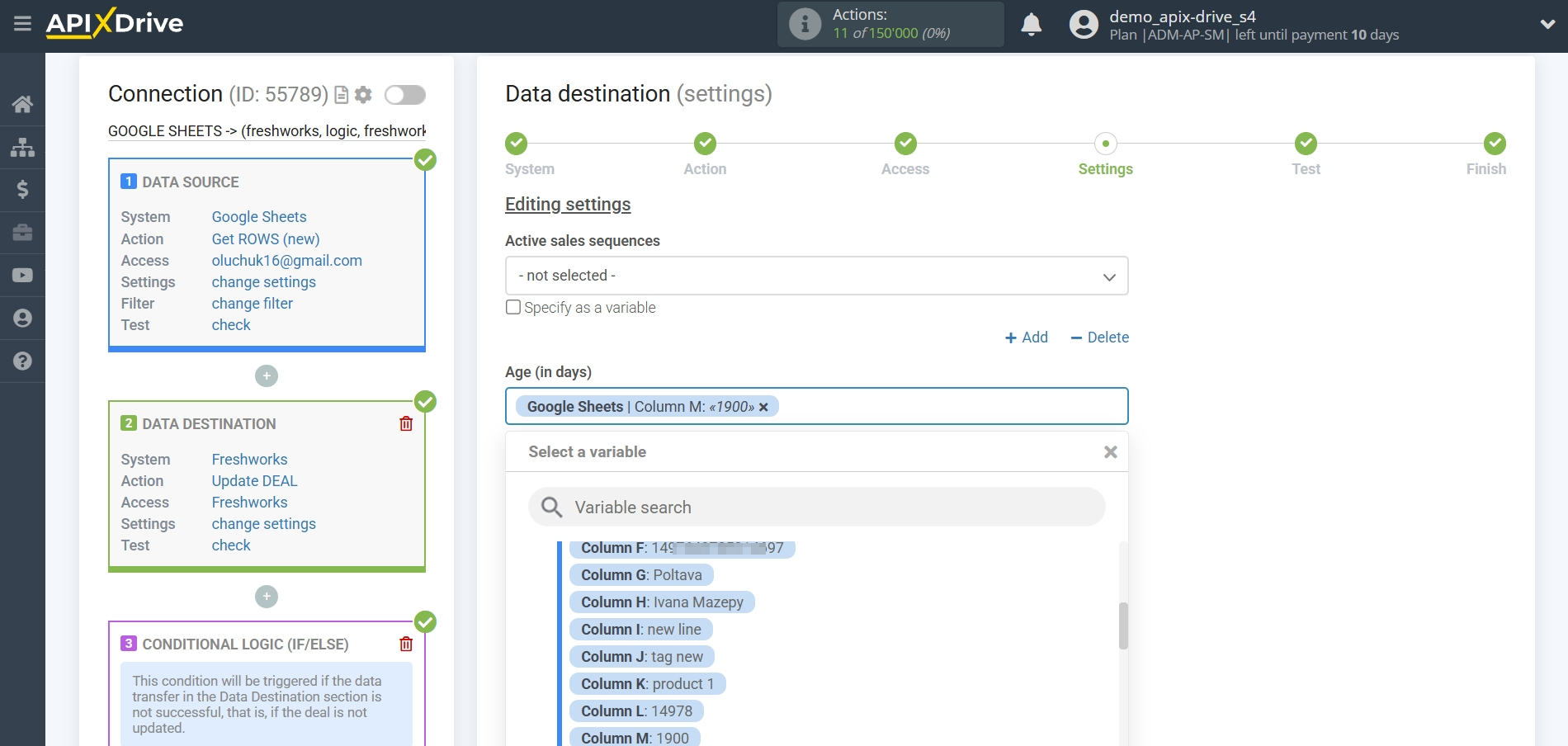1568x746 pixels.
Task: Select variable Column J: tag new
Action: pos(642,657)
